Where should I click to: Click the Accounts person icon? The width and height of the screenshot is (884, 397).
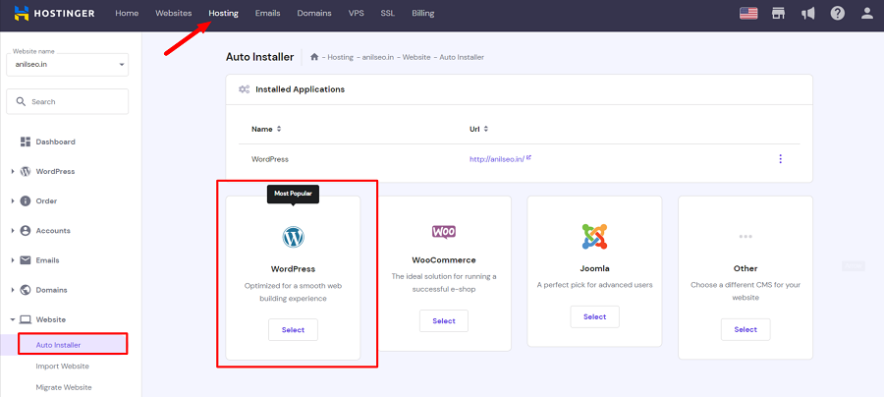[25, 231]
